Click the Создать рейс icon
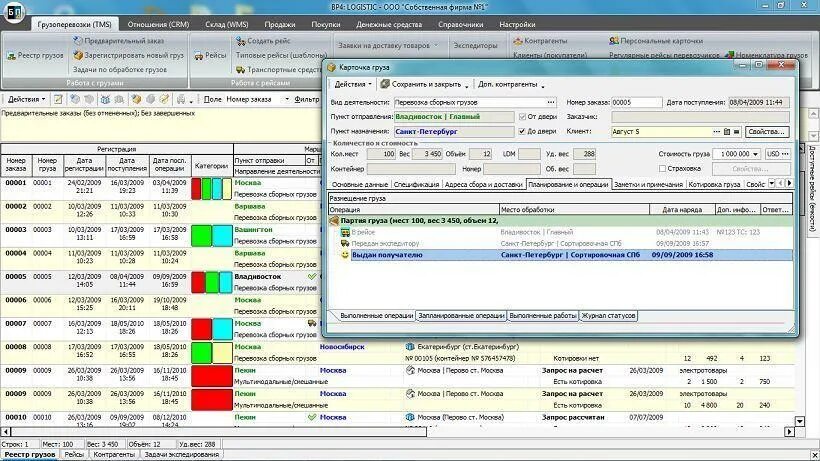Image resolution: width=820 pixels, height=461 pixels. (x=241, y=41)
